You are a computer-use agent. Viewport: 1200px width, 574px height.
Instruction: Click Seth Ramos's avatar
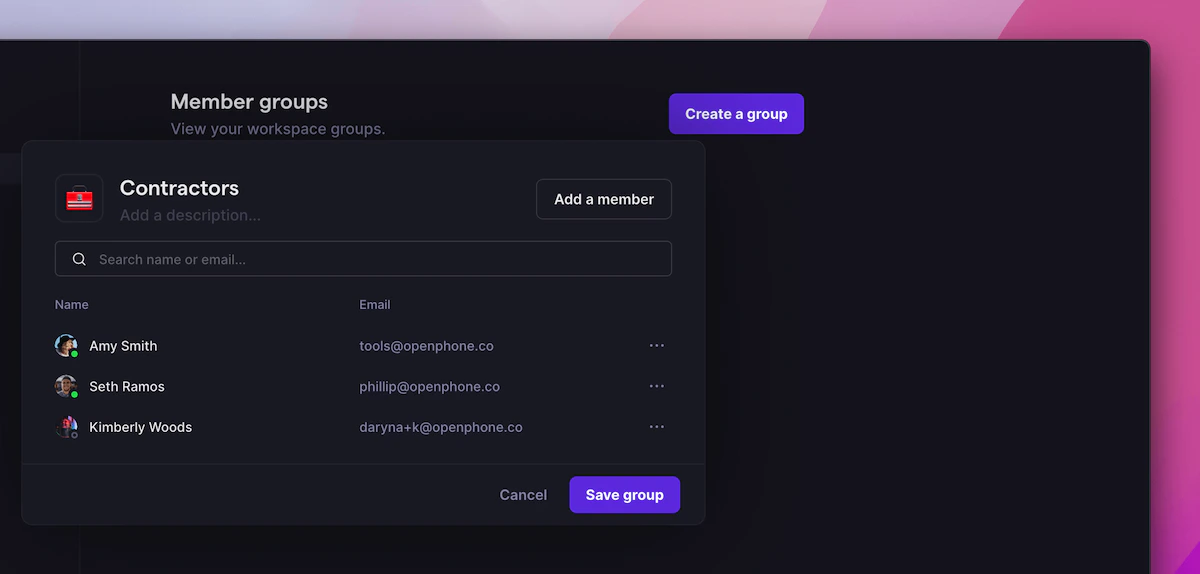pyautogui.click(x=66, y=386)
